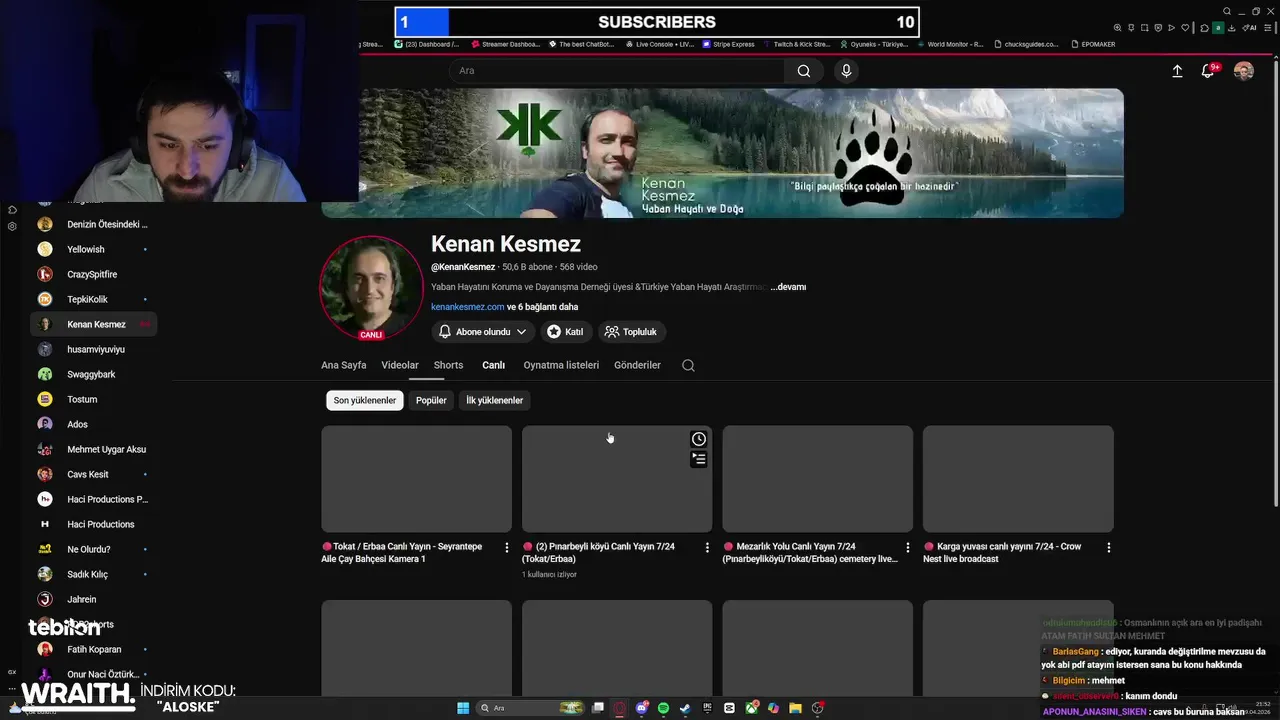The height and width of the screenshot is (720, 1280).
Task: Click the heart bookmark icon in browser toolbar
Action: [x=1185, y=28]
